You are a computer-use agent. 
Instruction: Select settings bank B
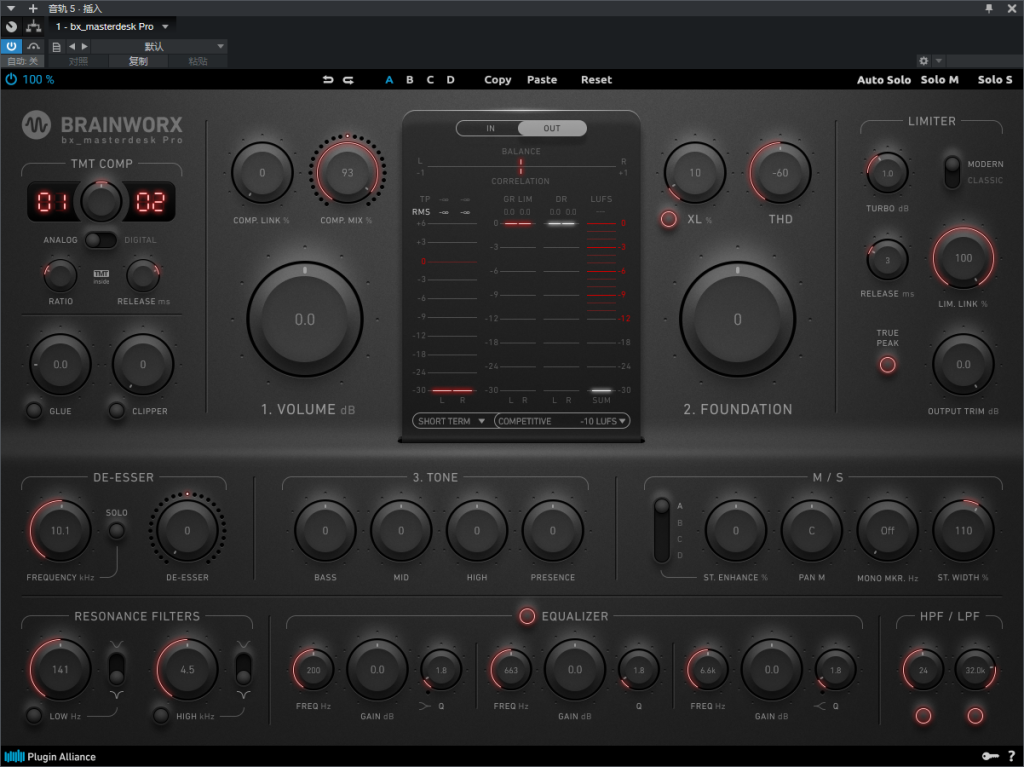(x=409, y=80)
